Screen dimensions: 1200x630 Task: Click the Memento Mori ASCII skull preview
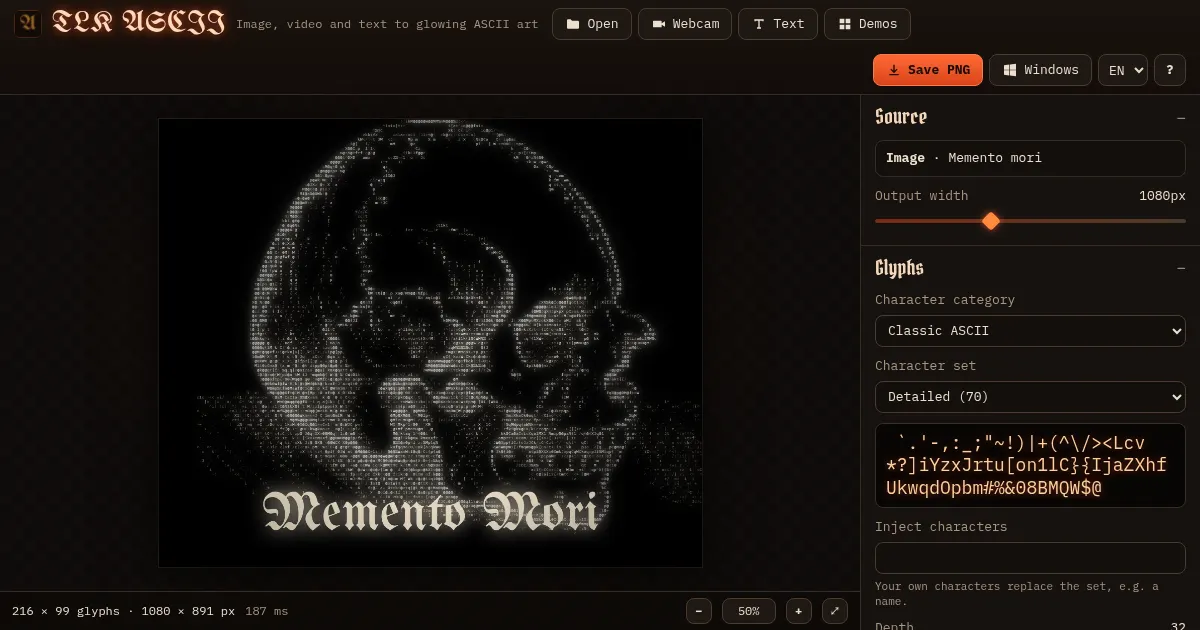[x=430, y=343]
